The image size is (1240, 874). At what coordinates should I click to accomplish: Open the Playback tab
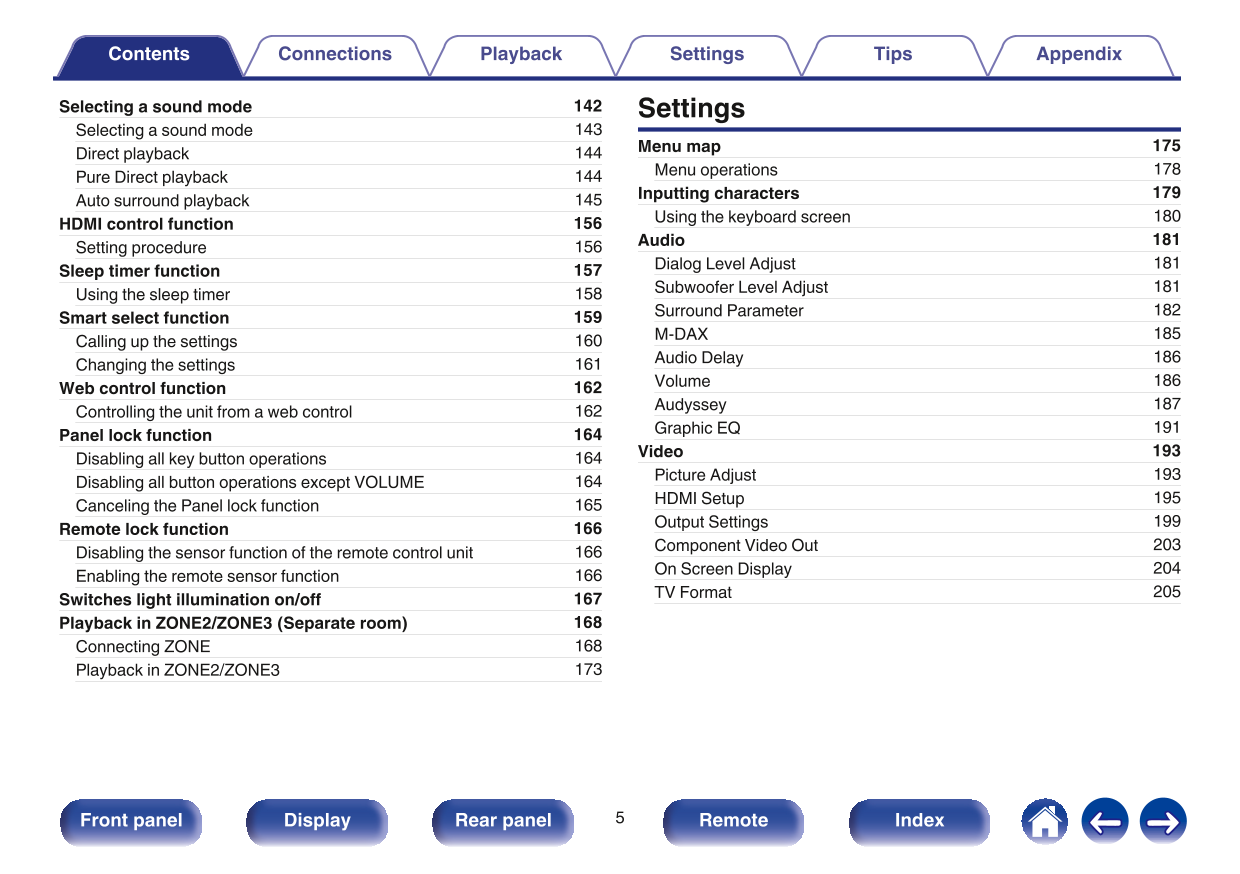pyautogui.click(x=520, y=55)
